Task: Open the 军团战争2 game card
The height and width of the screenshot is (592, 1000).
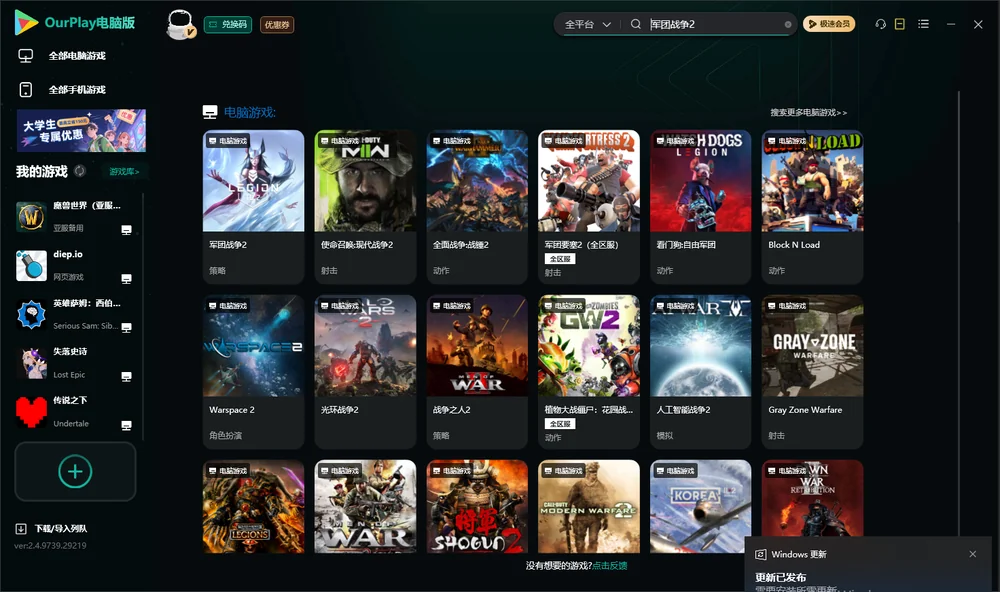Action: [x=253, y=207]
